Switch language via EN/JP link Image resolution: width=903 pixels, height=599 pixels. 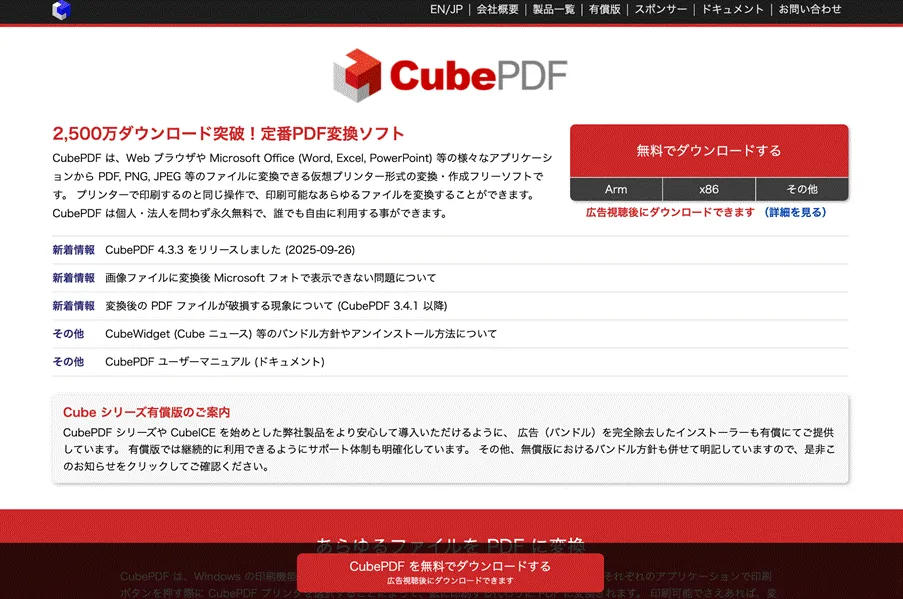pos(446,9)
